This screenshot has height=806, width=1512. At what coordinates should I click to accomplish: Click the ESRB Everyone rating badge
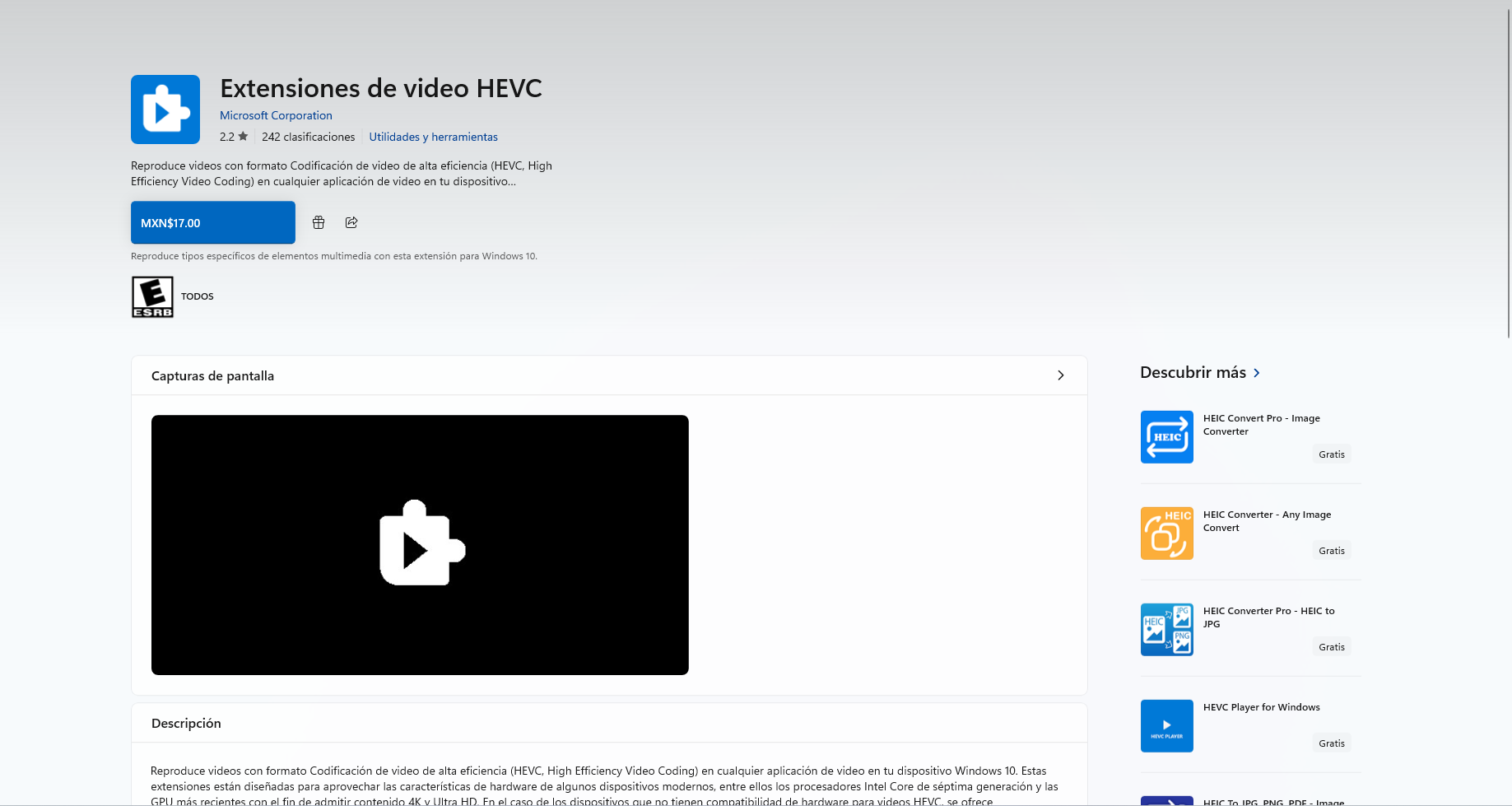pos(152,296)
